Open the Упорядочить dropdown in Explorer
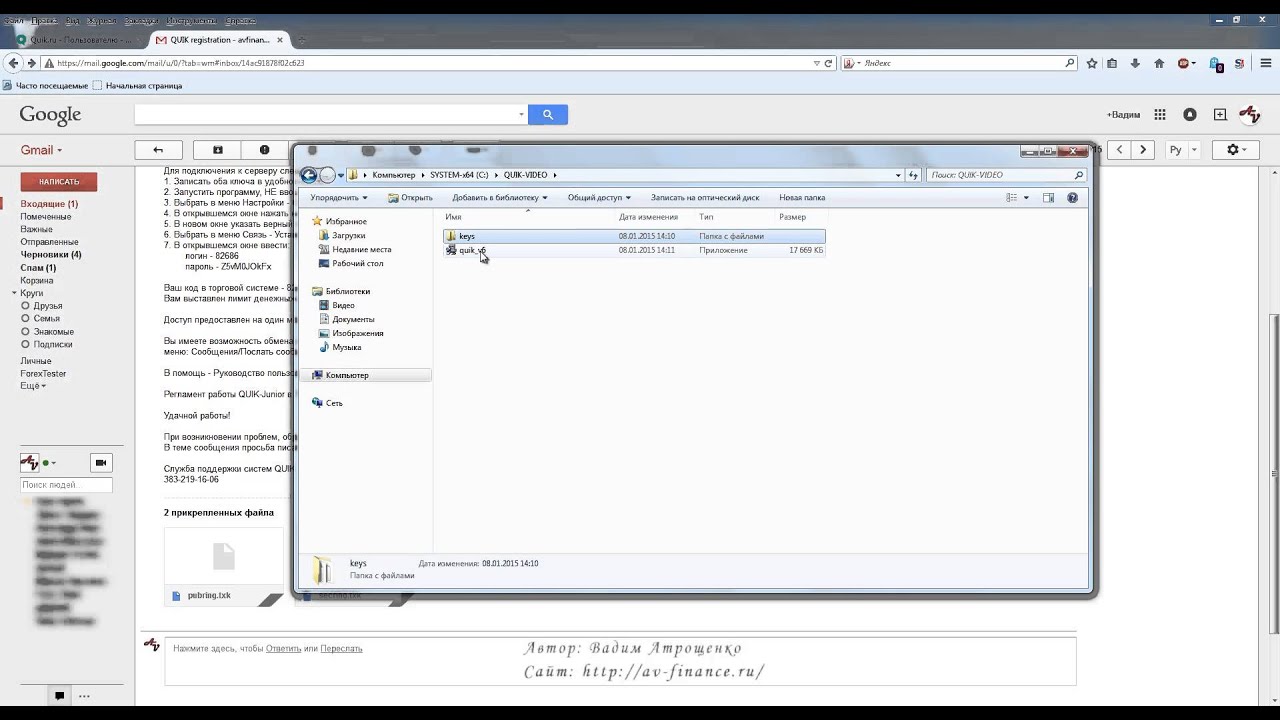 point(339,198)
